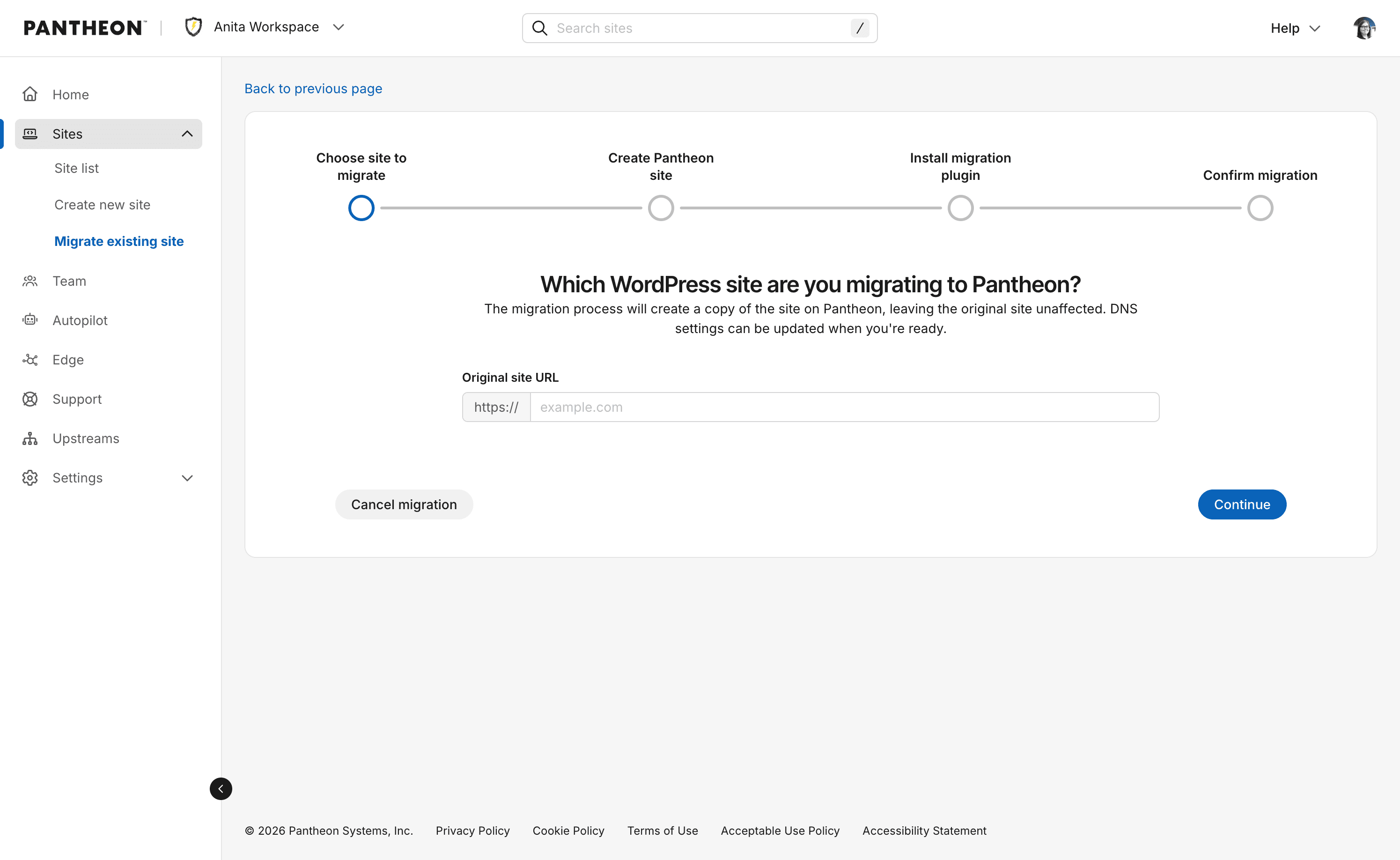Click Back to previous page link
Image resolution: width=1400 pixels, height=860 pixels.
(313, 89)
